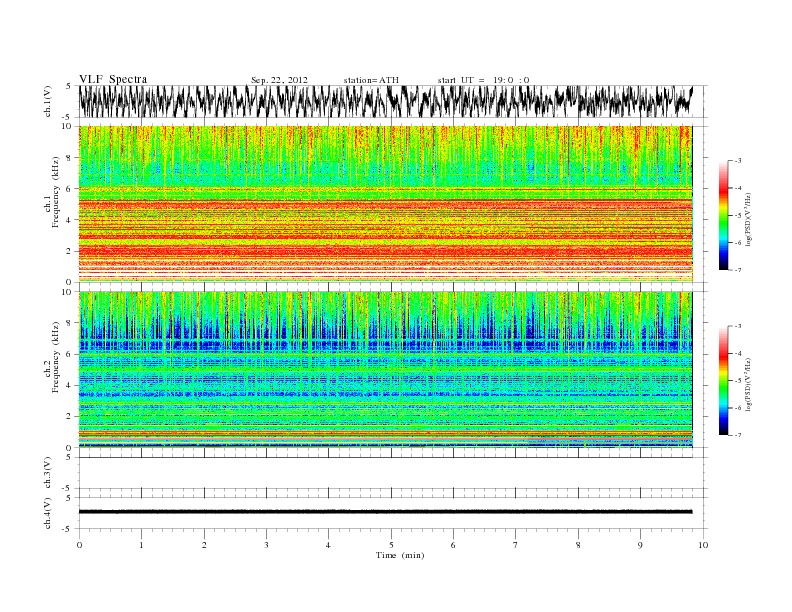Click the 'station=ATH' label
The height and width of the screenshot is (612, 792).
point(371,80)
